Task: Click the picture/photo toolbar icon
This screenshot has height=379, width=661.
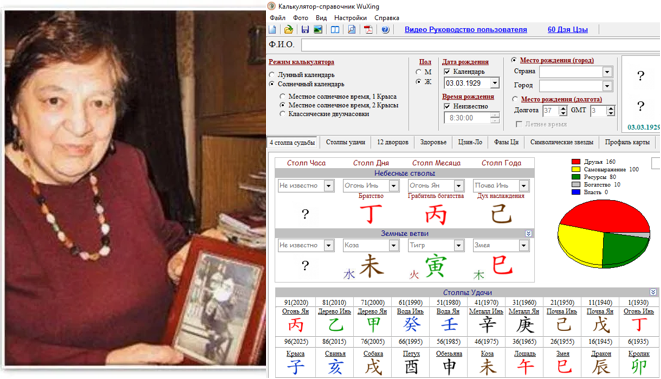Action: [x=318, y=30]
